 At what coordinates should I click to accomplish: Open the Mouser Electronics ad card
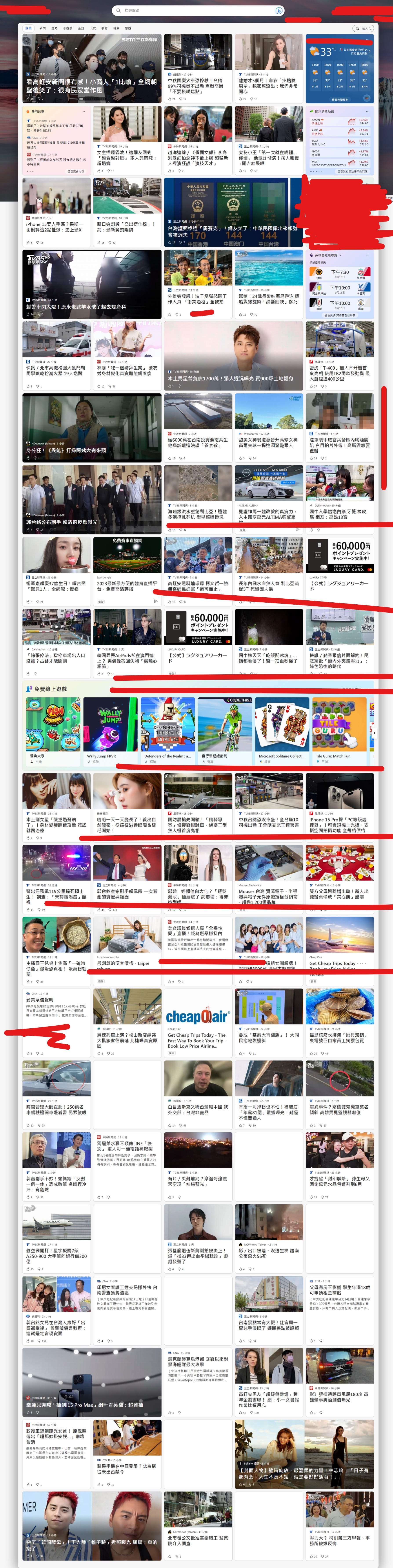(268, 880)
